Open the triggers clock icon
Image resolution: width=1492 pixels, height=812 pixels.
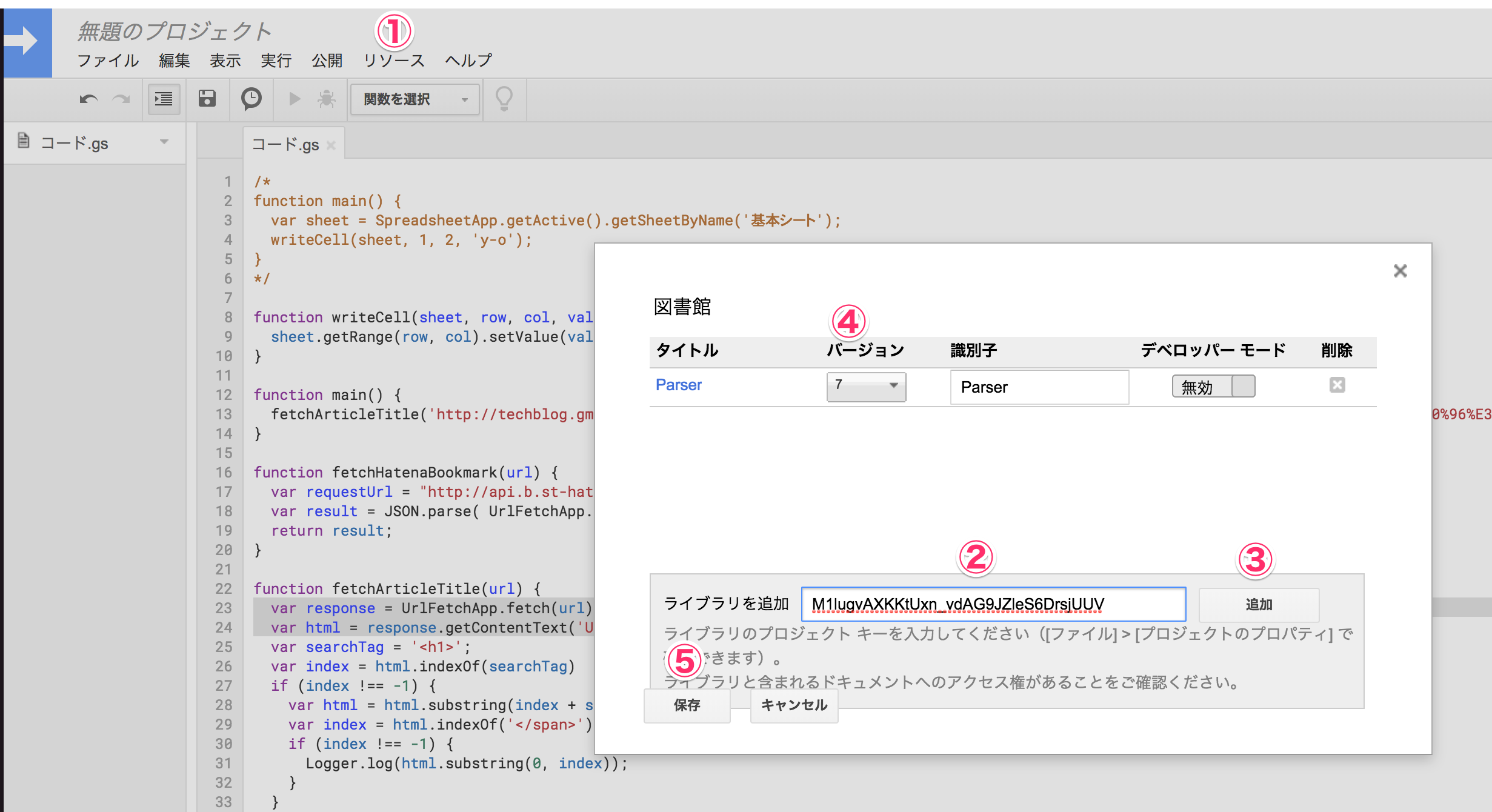pyautogui.click(x=251, y=99)
